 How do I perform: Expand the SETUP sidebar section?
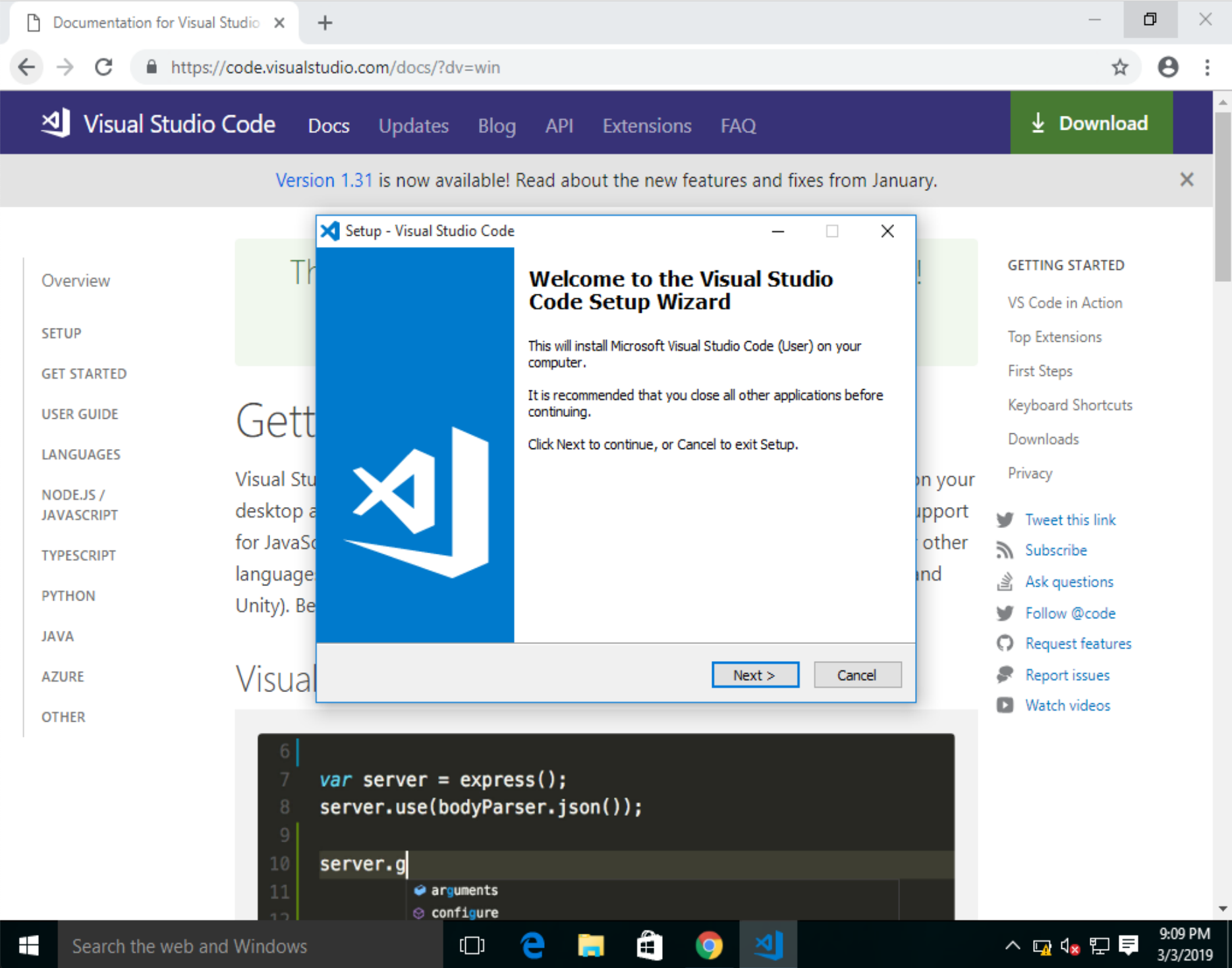click(x=61, y=333)
